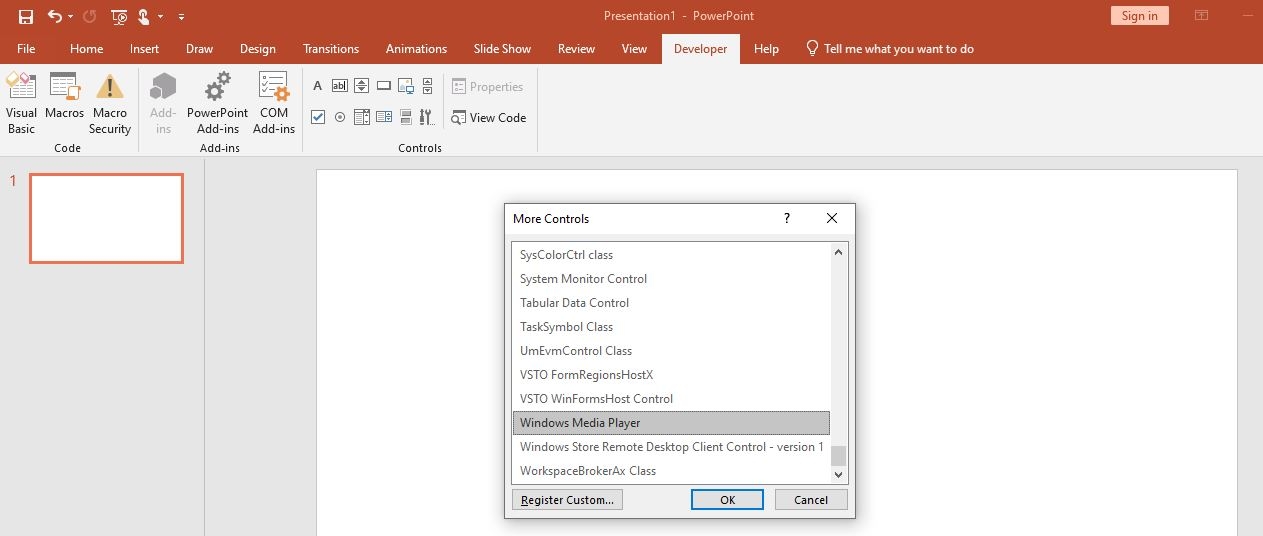Select slide 1 thumbnail
1263x536 pixels.
point(106,218)
